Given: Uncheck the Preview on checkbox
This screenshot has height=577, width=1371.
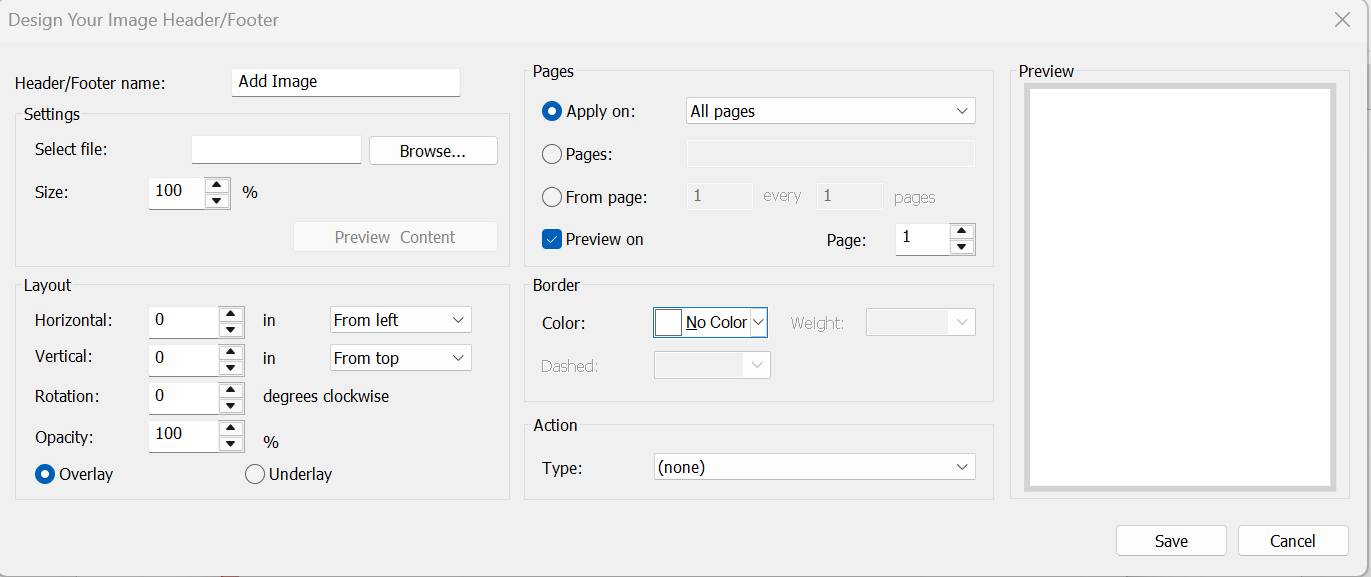Looking at the screenshot, I should pos(552,239).
